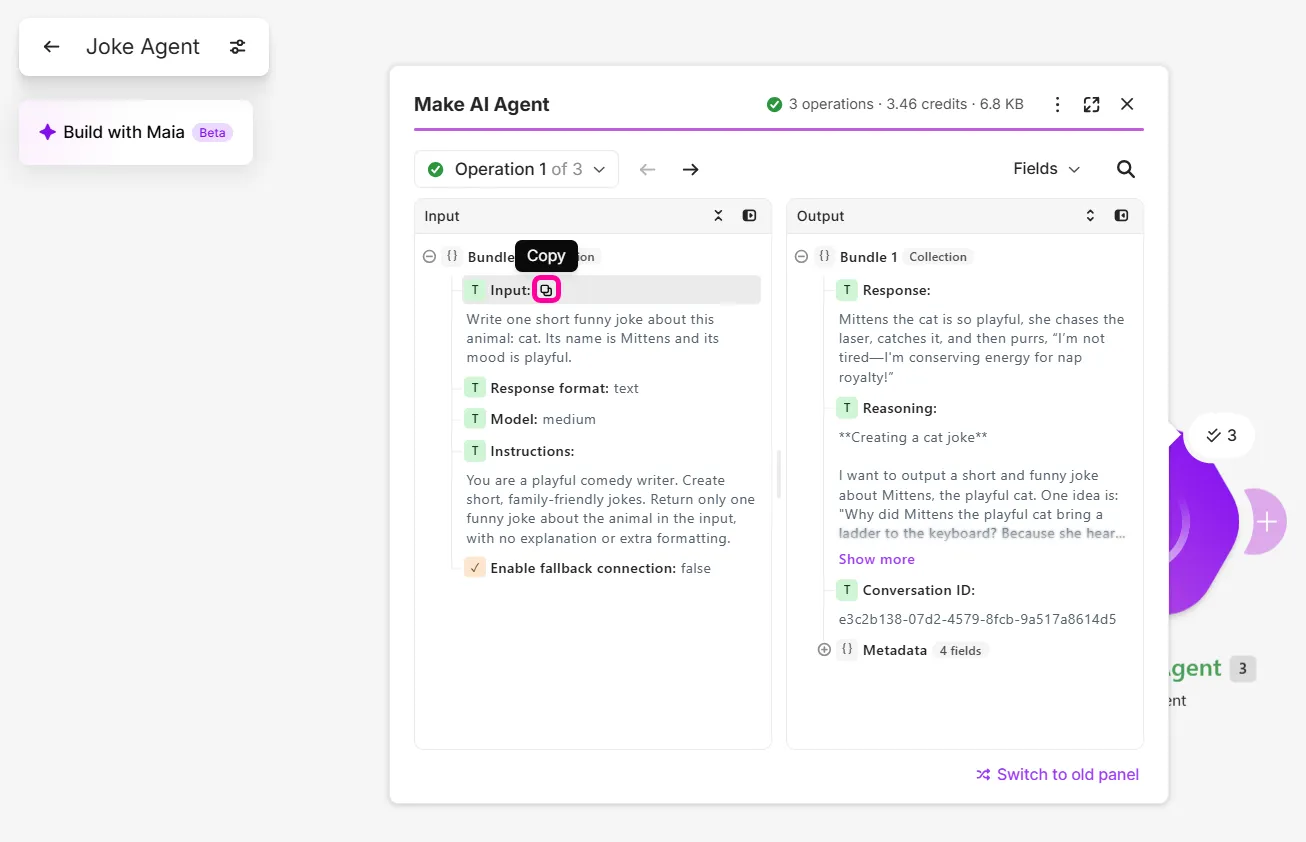Click Show more under Reasoning
This screenshot has height=842, width=1306.
[876, 559]
